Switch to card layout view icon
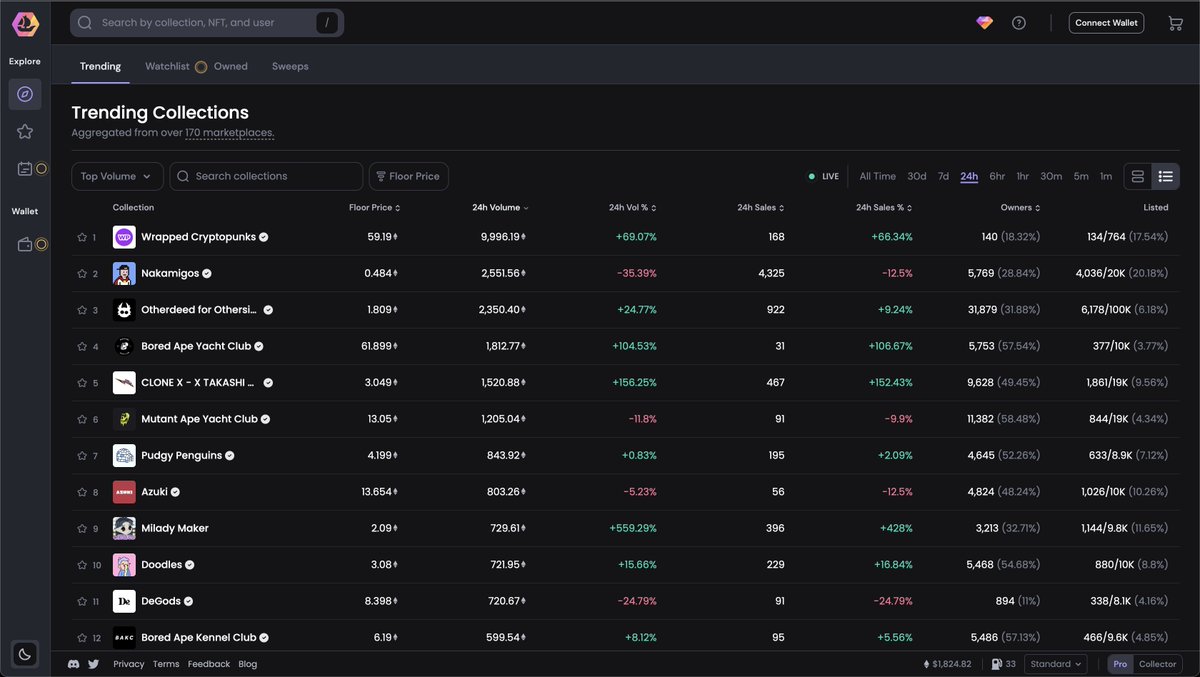This screenshot has width=1200, height=677. coord(1138,176)
